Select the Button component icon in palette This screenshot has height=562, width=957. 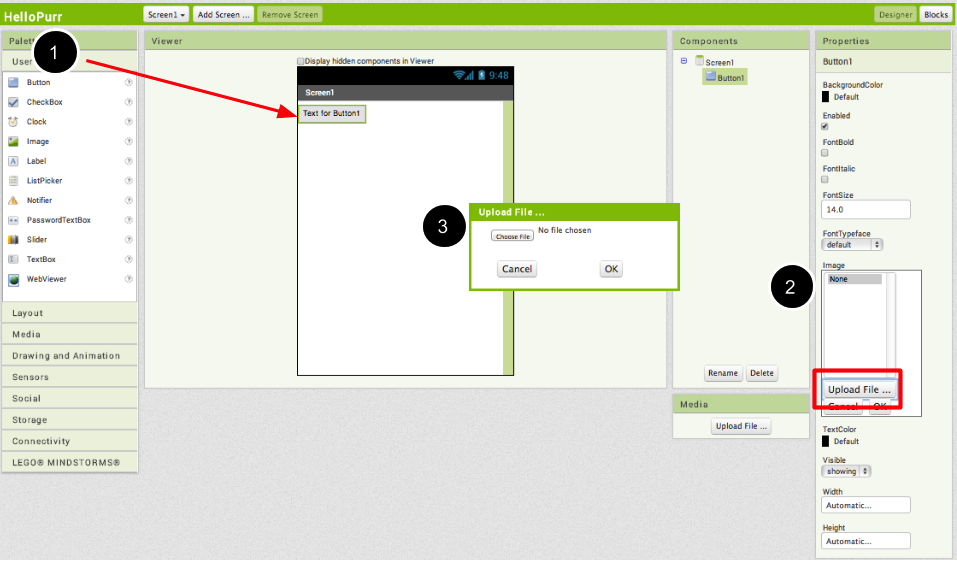14,83
